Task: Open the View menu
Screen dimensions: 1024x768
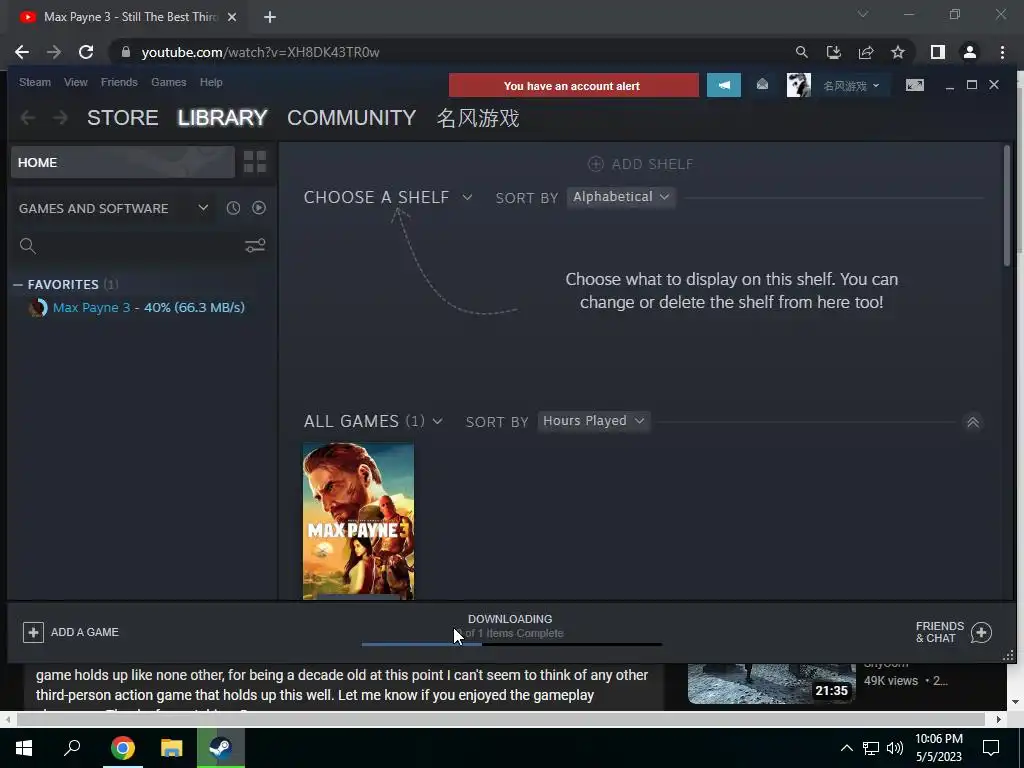Action: pos(76,82)
